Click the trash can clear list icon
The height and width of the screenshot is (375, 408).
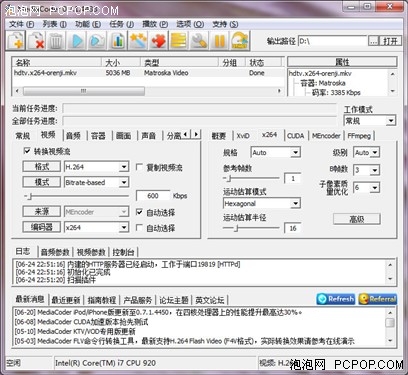tap(56, 40)
